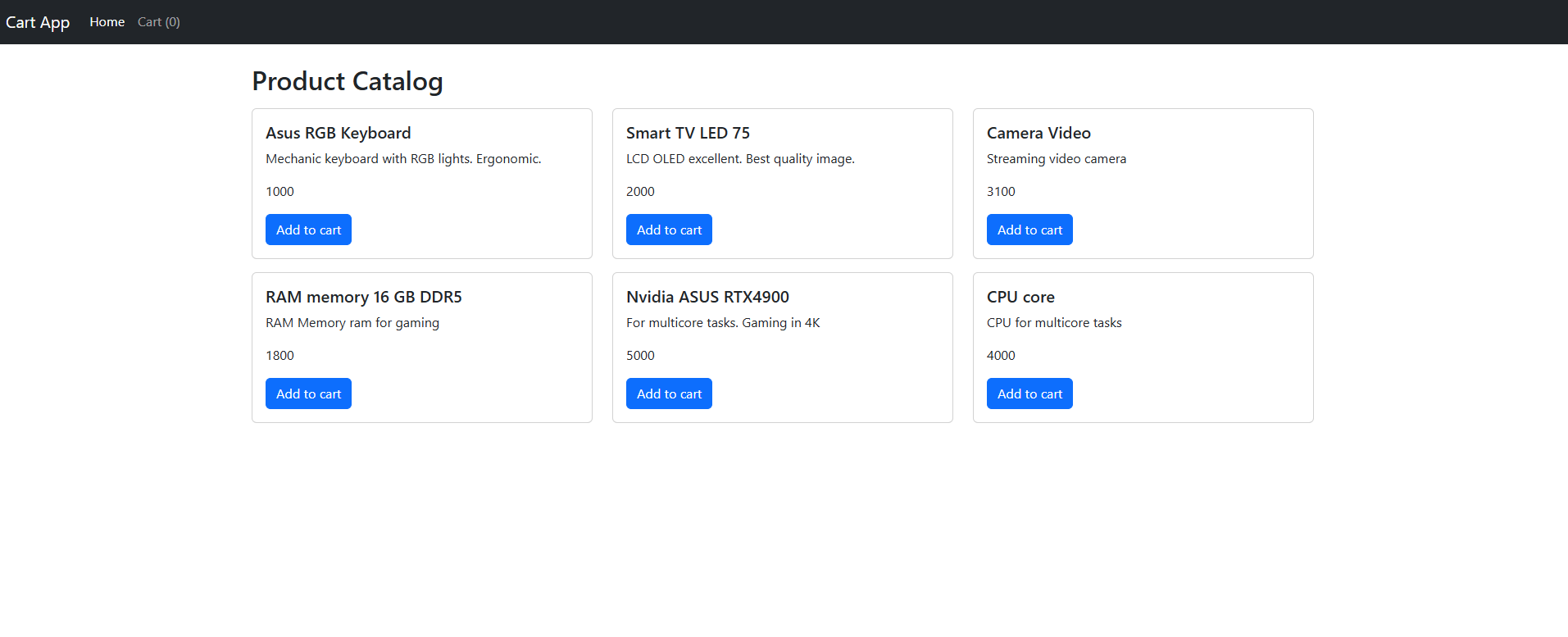The width and height of the screenshot is (1568, 637).
Task: Select the Asus RGB Keyboard title
Action: click(x=338, y=133)
